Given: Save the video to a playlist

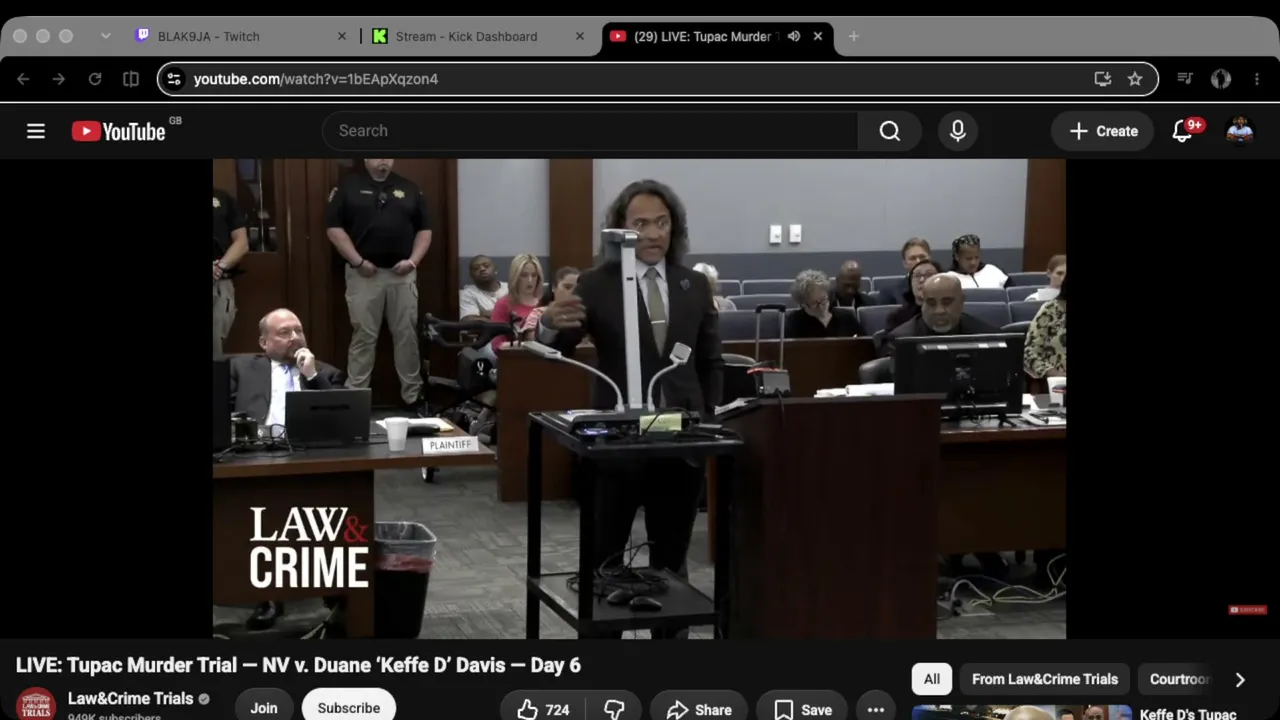Looking at the screenshot, I should tap(803, 709).
